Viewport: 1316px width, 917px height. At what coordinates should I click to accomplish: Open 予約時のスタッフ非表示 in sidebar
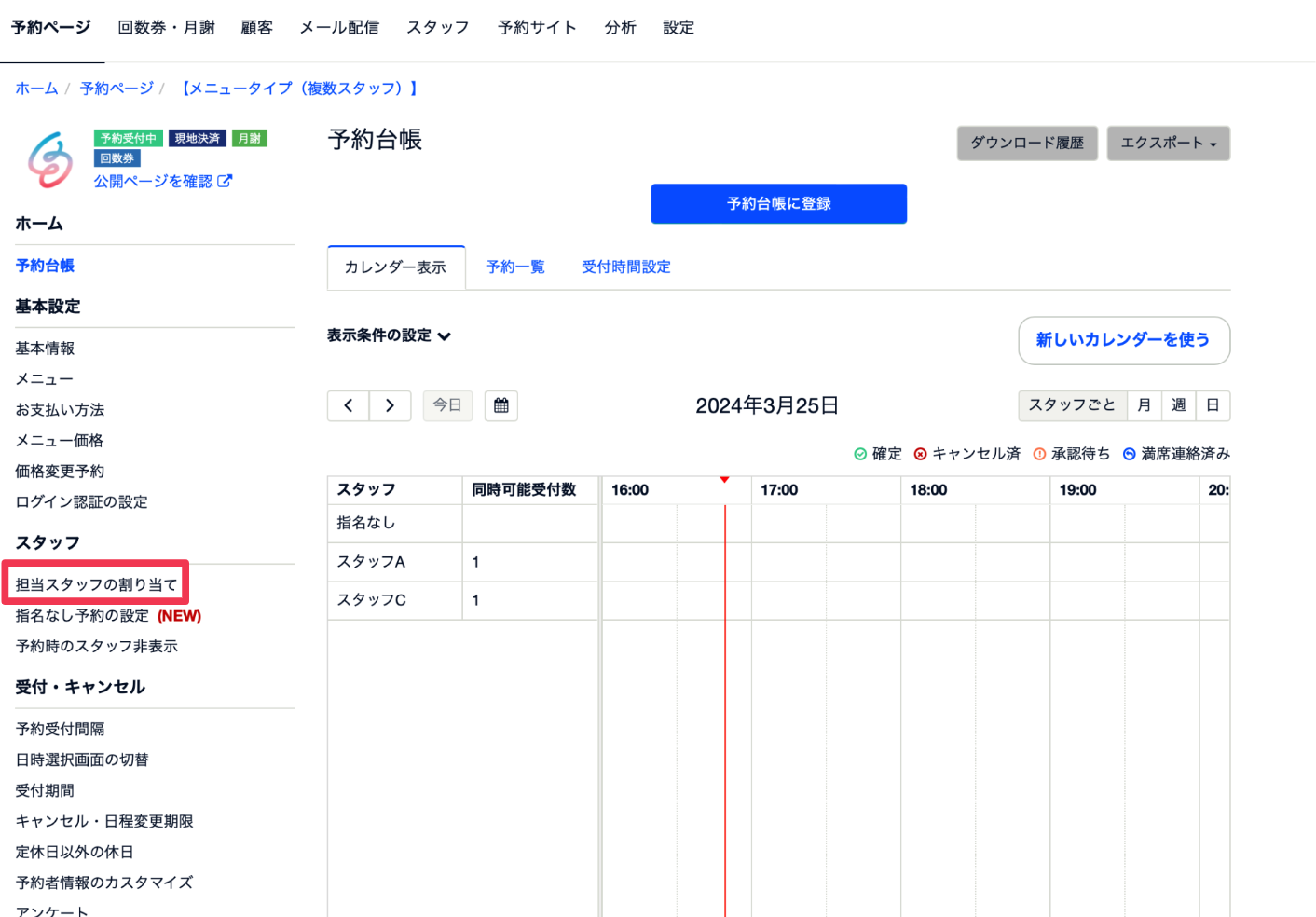coord(96,647)
